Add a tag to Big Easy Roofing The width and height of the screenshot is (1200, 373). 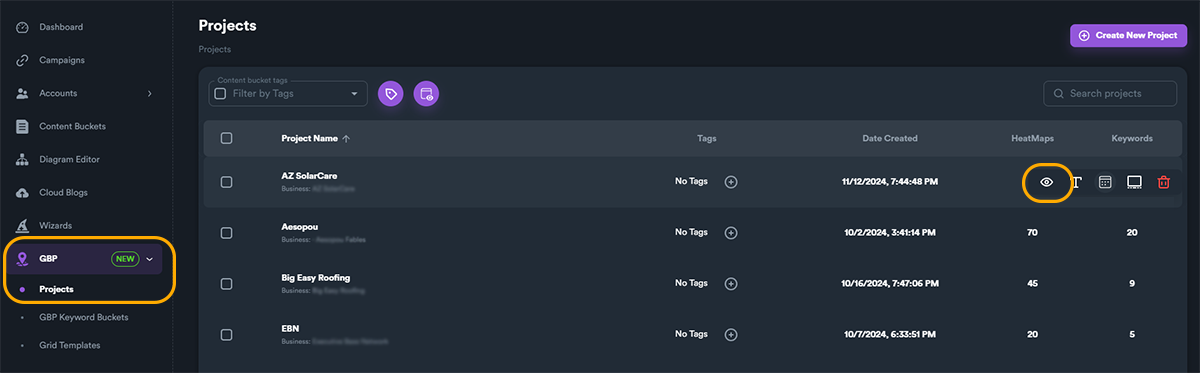tap(731, 283)
